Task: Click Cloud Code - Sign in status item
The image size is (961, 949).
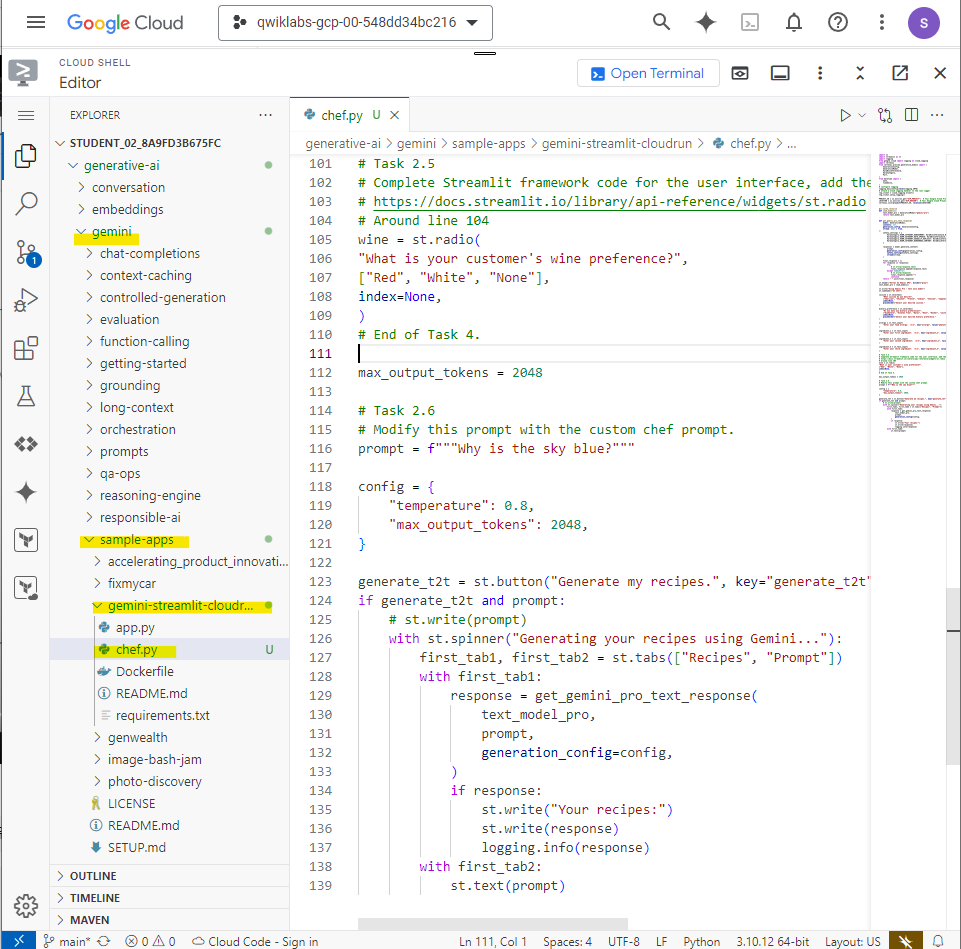Action: pyautogui.click(x=255, y=941)
